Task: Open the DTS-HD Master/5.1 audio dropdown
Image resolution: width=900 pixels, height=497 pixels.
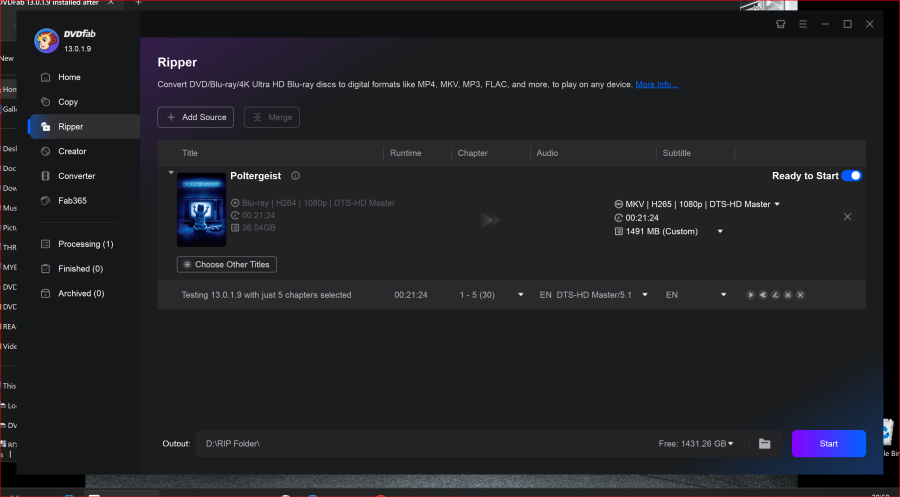Action: click(645, 295)
